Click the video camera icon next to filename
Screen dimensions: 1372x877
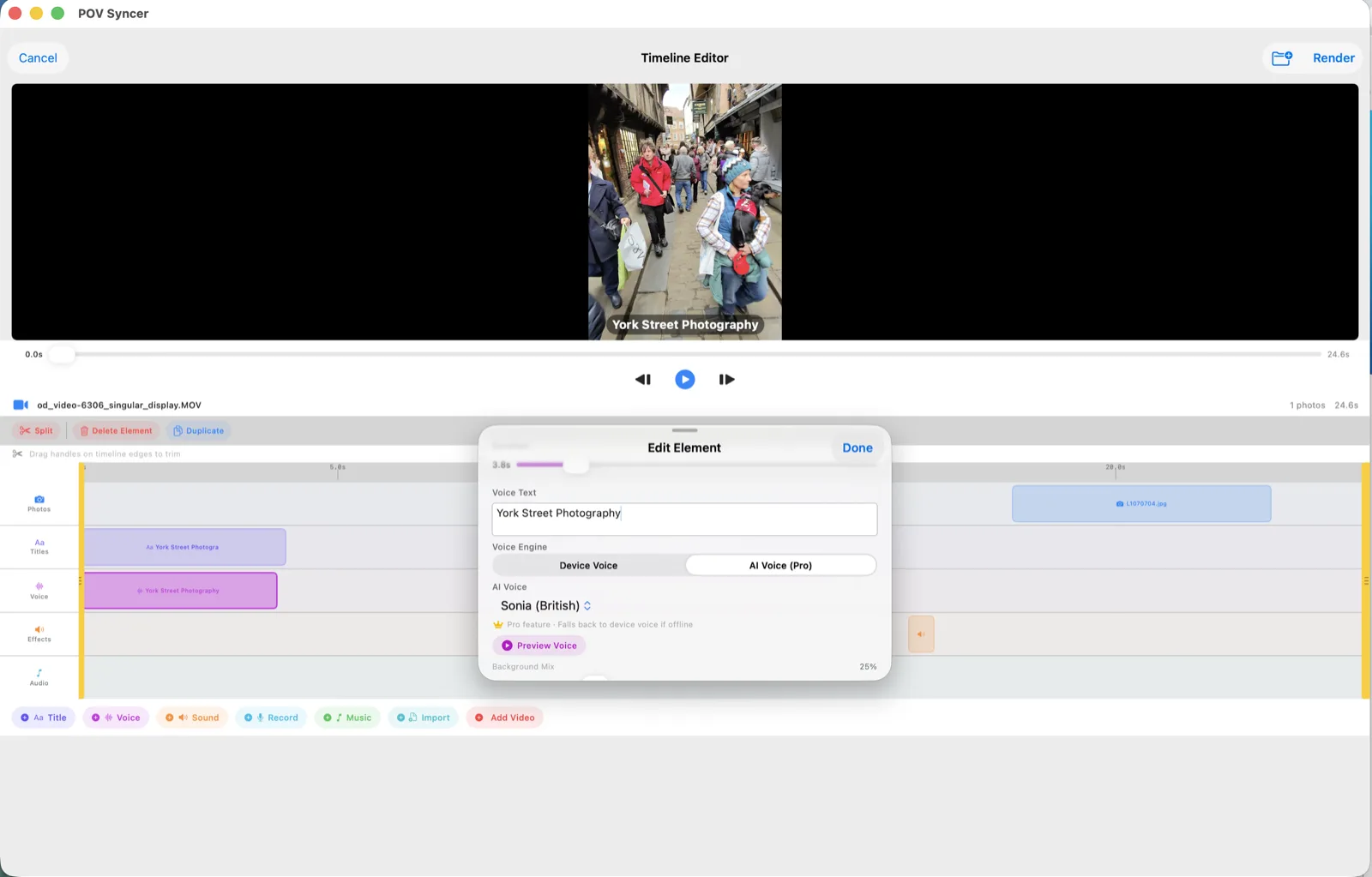click(x=21, y=405)
